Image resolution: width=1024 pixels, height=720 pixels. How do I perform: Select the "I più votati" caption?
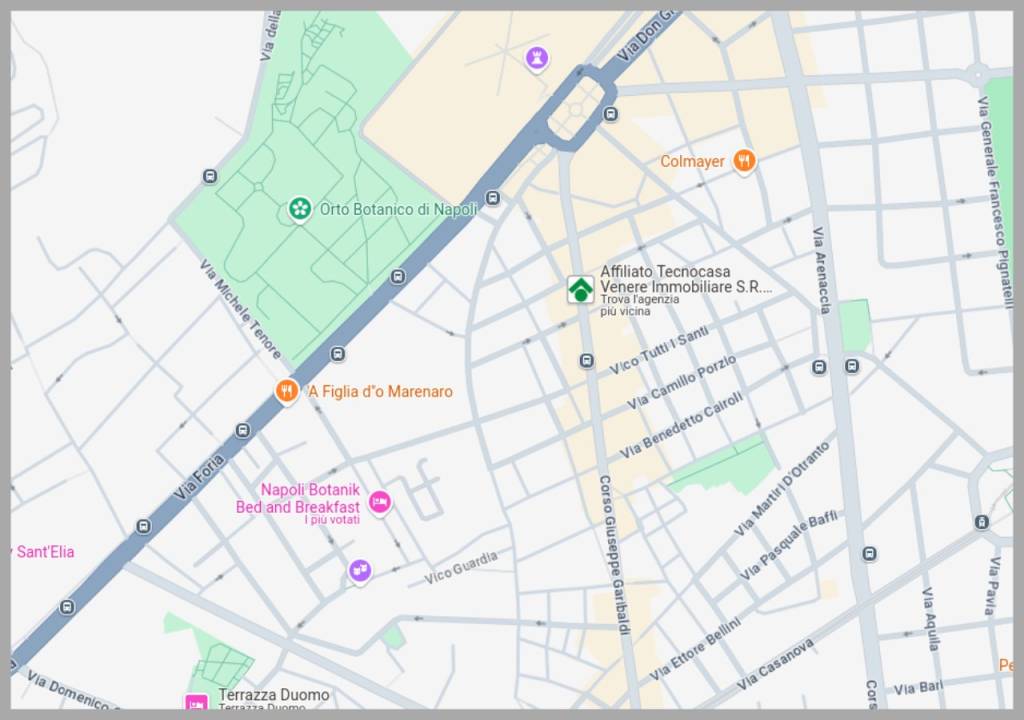(x=332, y=520)
